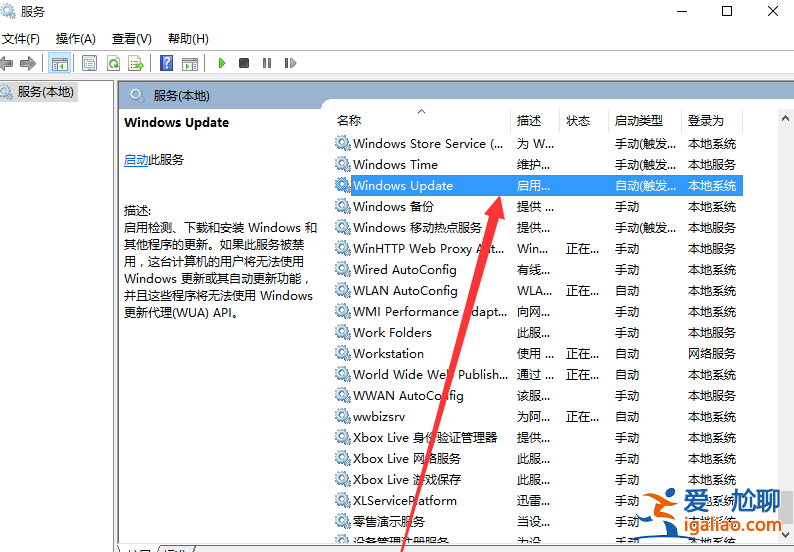The width and height of the screenshot is (794, 552).
Task: Select the wwbizsrv service
Action: (538, 417)
